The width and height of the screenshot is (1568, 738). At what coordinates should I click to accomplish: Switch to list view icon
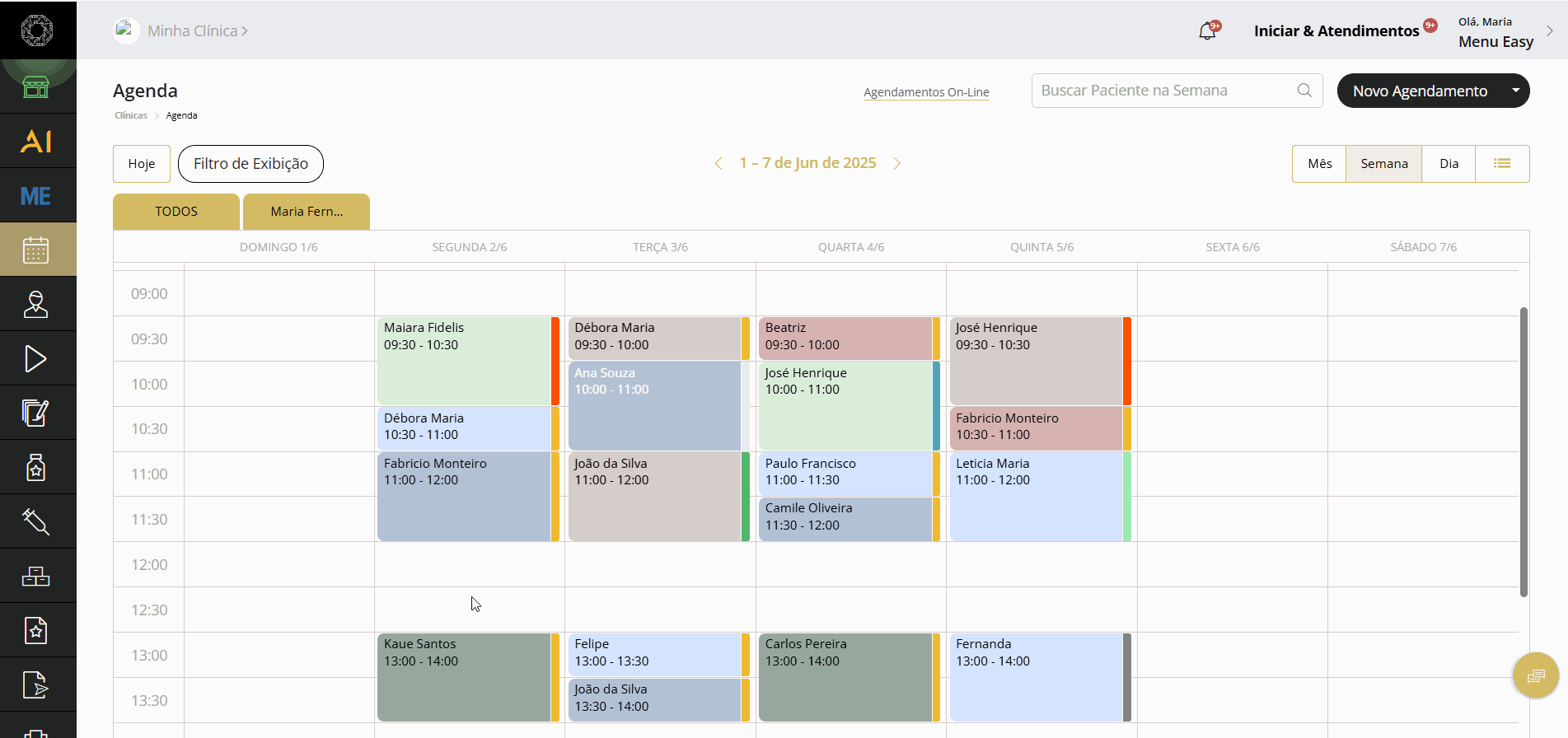[1502, 164]
